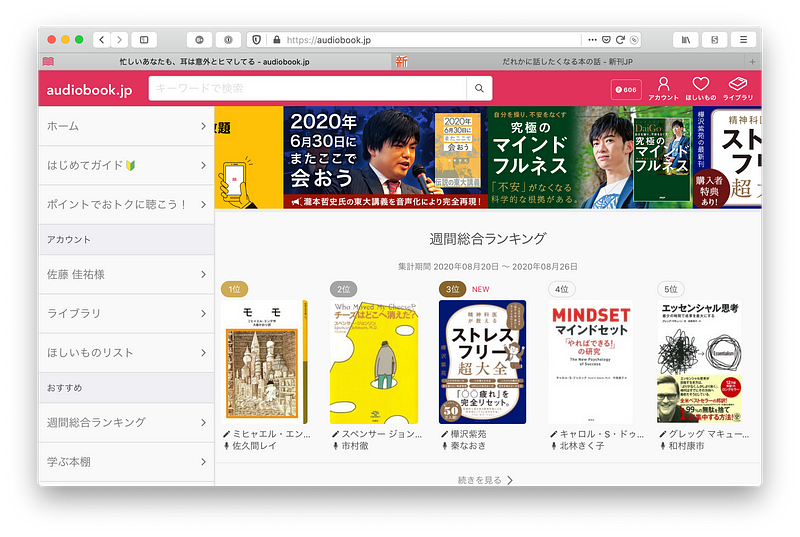Open the hamburger browser menu
This screenshot has height=537, width=800.
click(x=743, y=40)
